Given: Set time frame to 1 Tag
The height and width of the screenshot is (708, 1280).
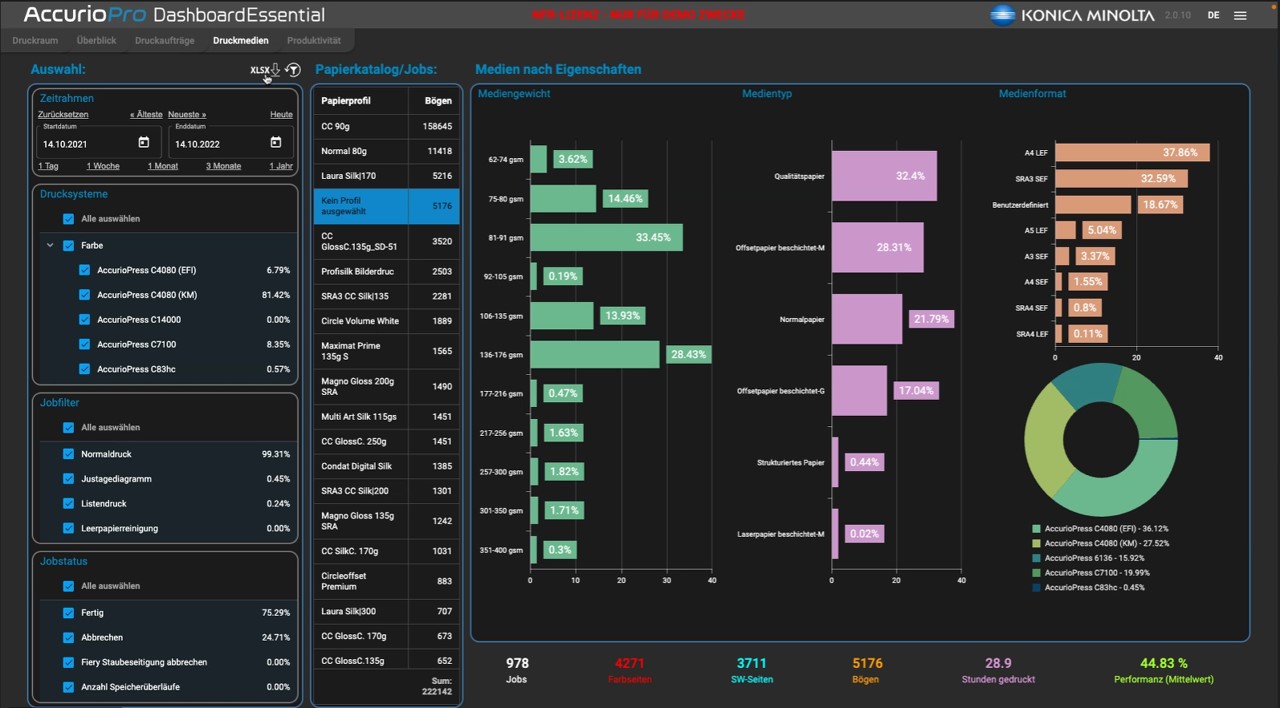Looking at the screenshot, I should (48, 166).
